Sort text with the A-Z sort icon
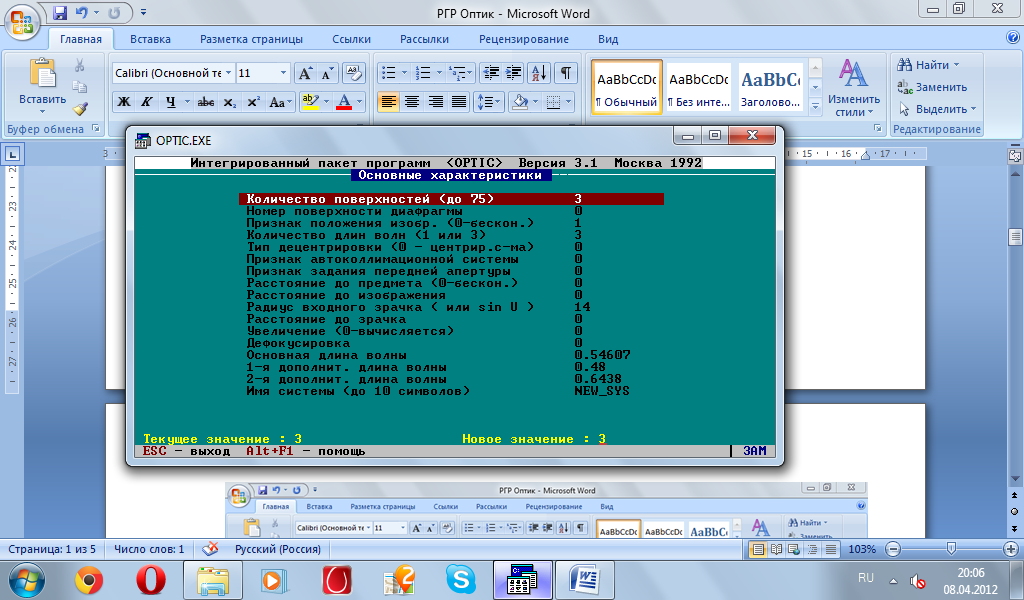This screenshot has height=600, width=1024. pyautogui.click(x=539, y=73)
